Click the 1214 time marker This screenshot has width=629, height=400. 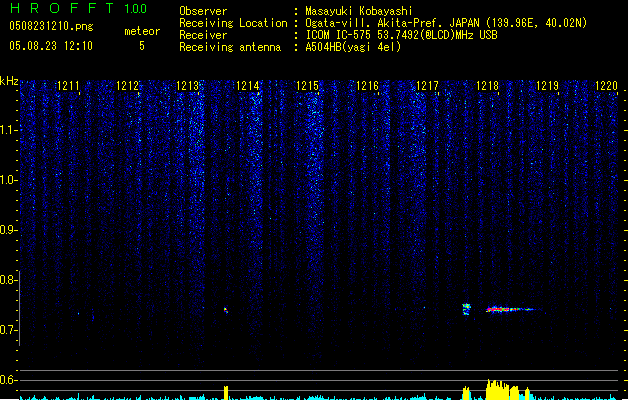coord(248,86)
